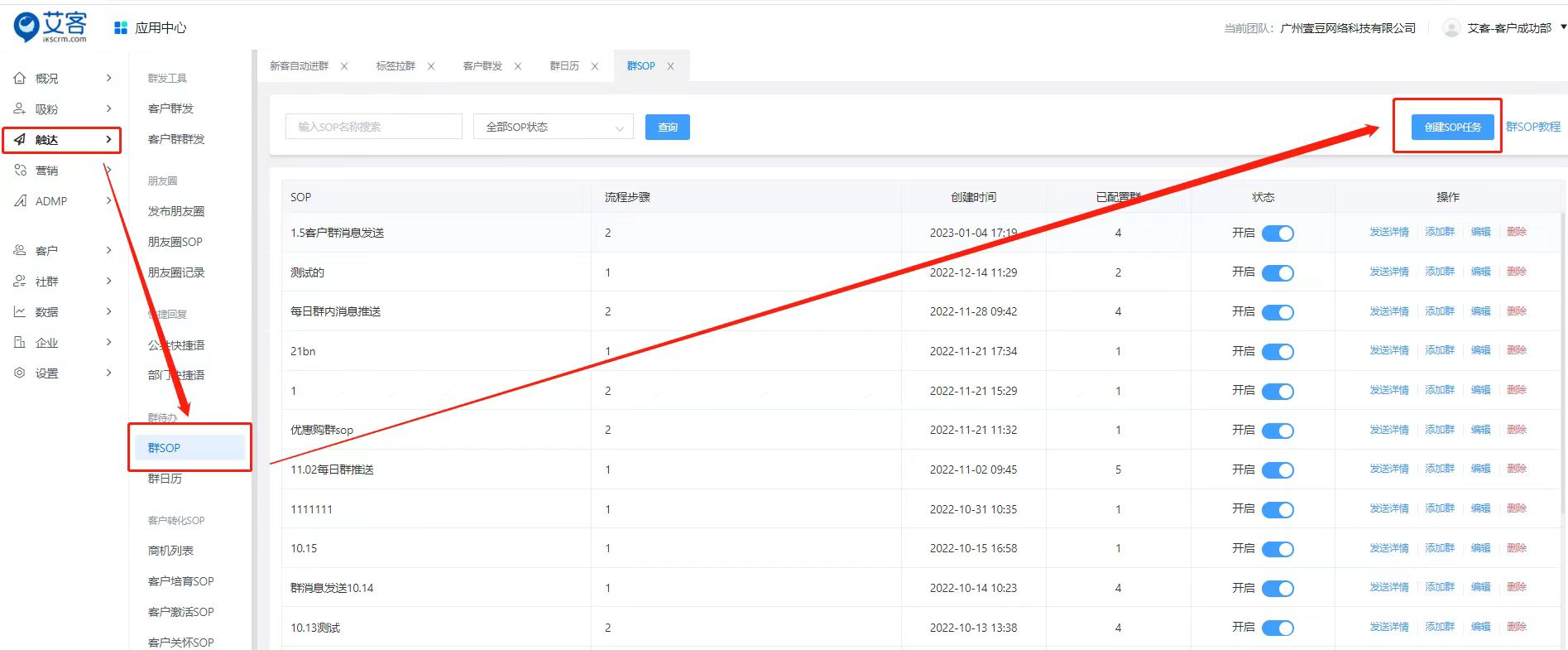The width and height of the screenshot is (1568, 650).
Task: Click the 概况 home icon in sidebar
Action: pyautogui.click(x=20, y=78)
